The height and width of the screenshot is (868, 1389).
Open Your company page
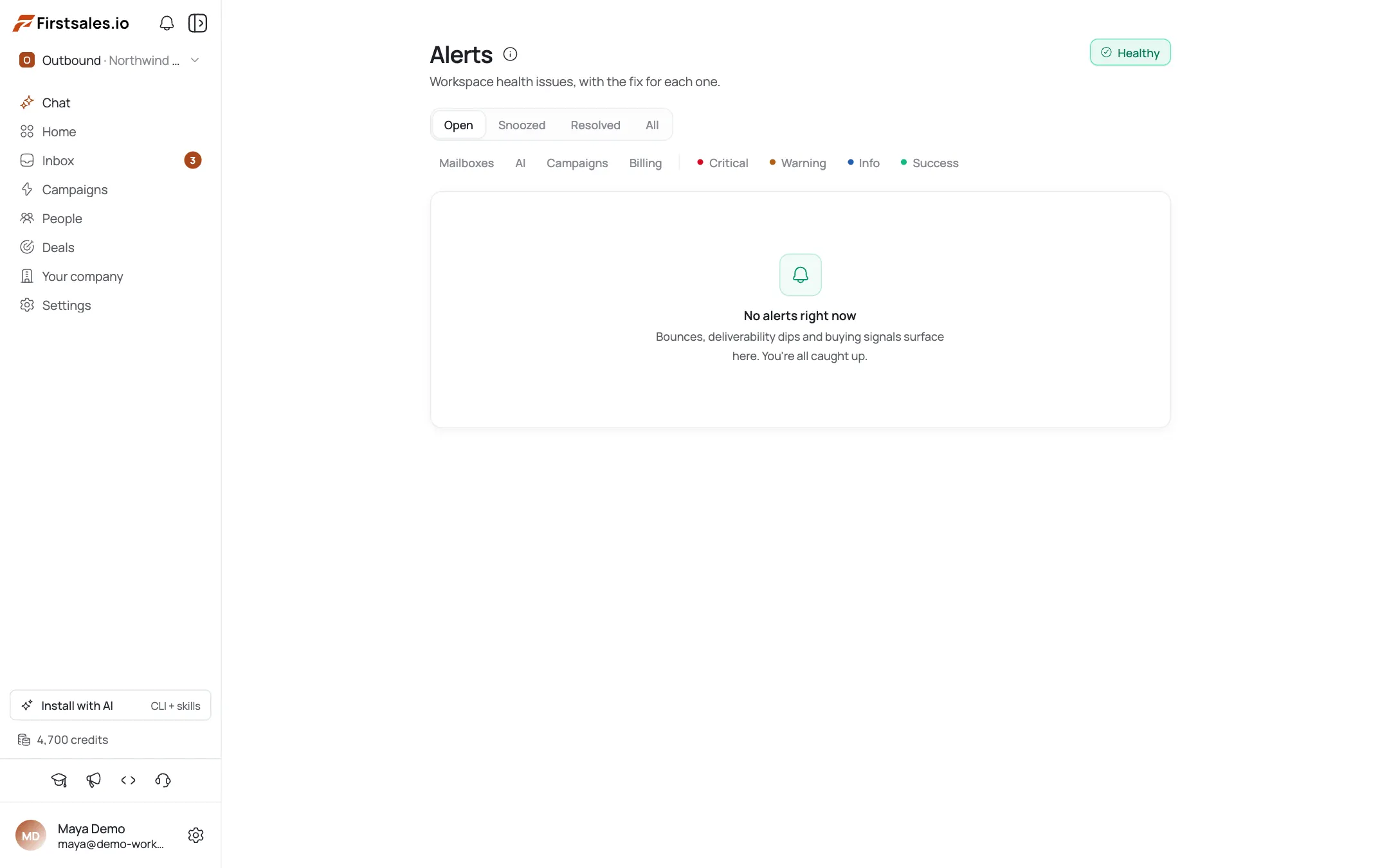(x=111, y=276)
